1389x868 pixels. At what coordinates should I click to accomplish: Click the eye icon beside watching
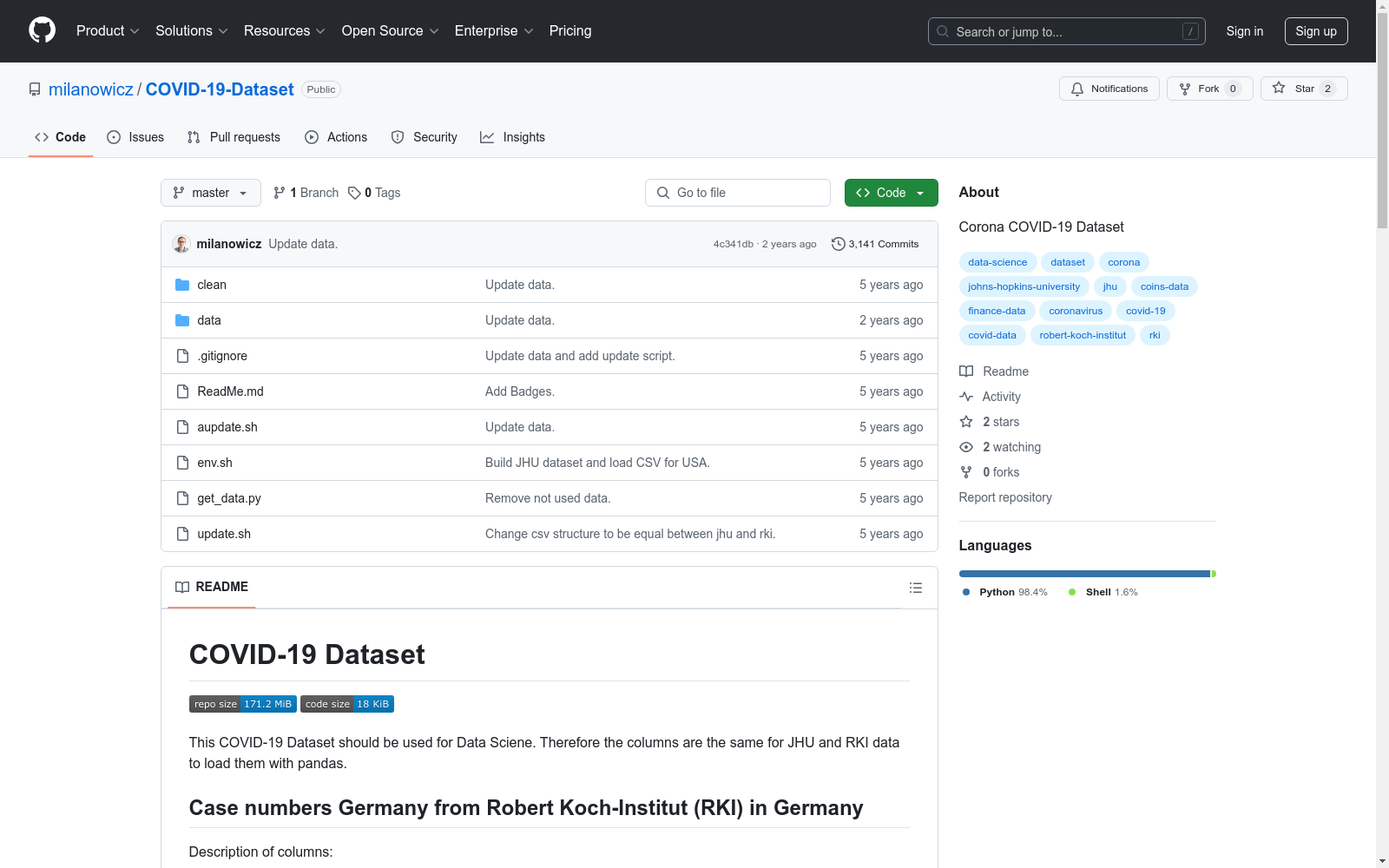[x=966, y=447]
